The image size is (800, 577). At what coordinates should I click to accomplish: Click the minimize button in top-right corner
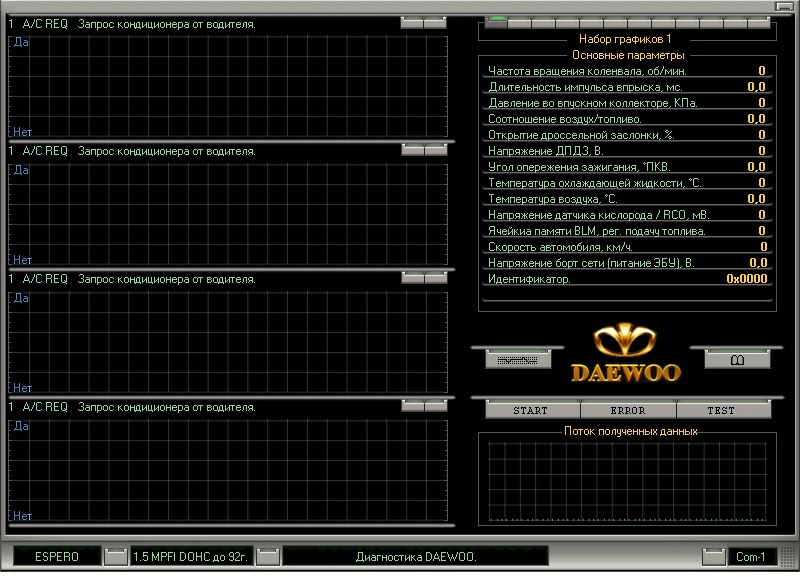[x=785, y=6]
